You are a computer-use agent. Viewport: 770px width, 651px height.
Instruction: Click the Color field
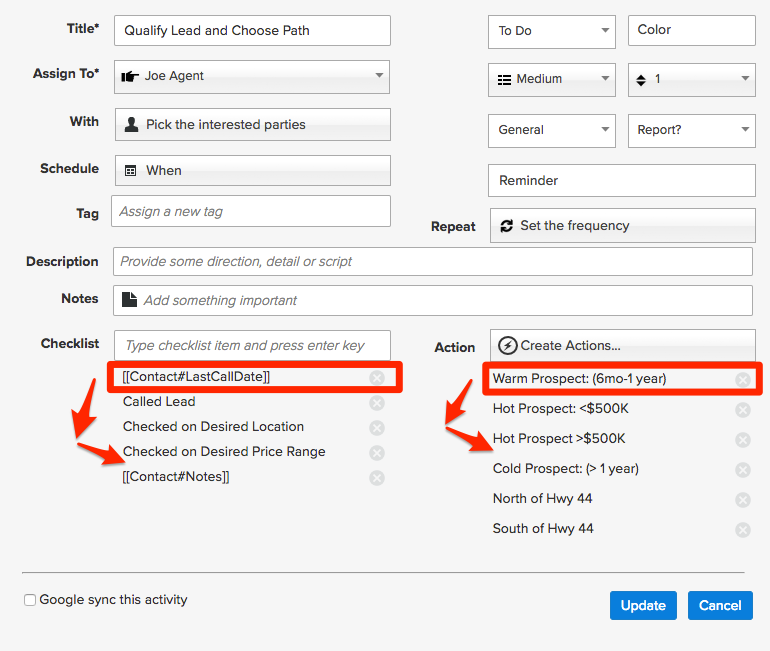coord(691,30)
